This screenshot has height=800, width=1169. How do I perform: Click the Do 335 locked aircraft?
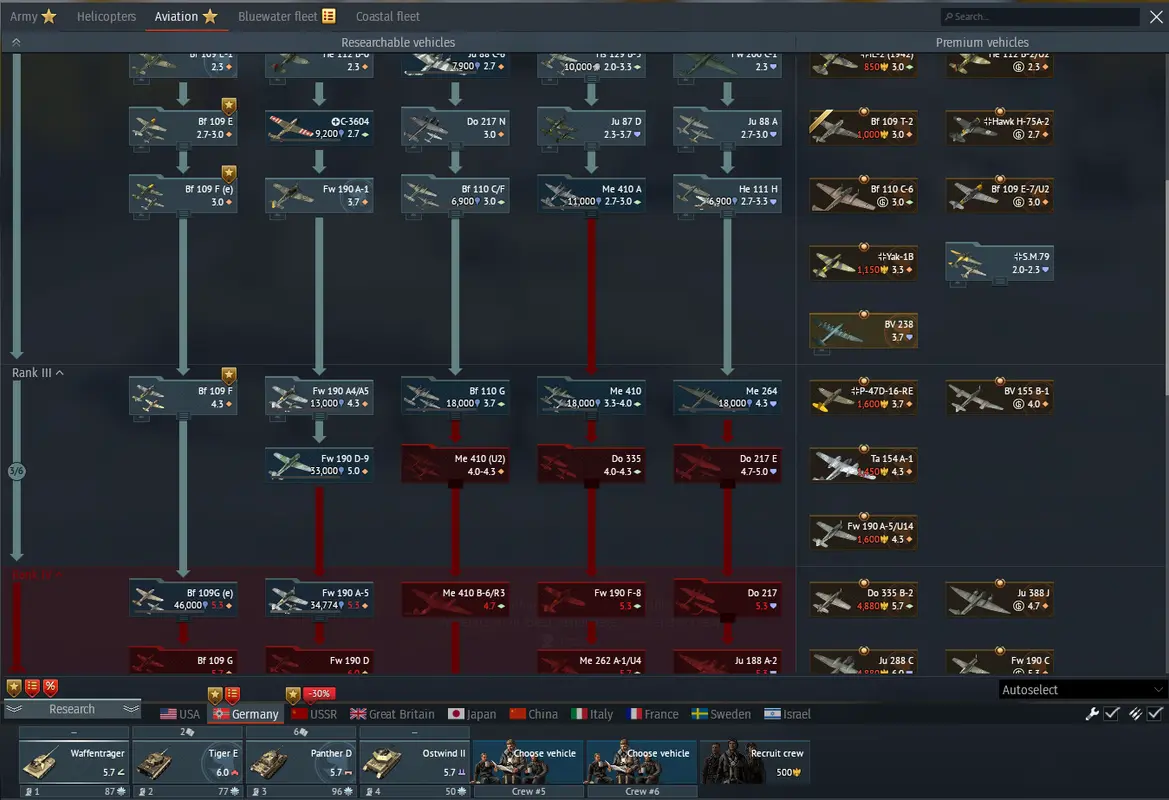click(591, 464)
